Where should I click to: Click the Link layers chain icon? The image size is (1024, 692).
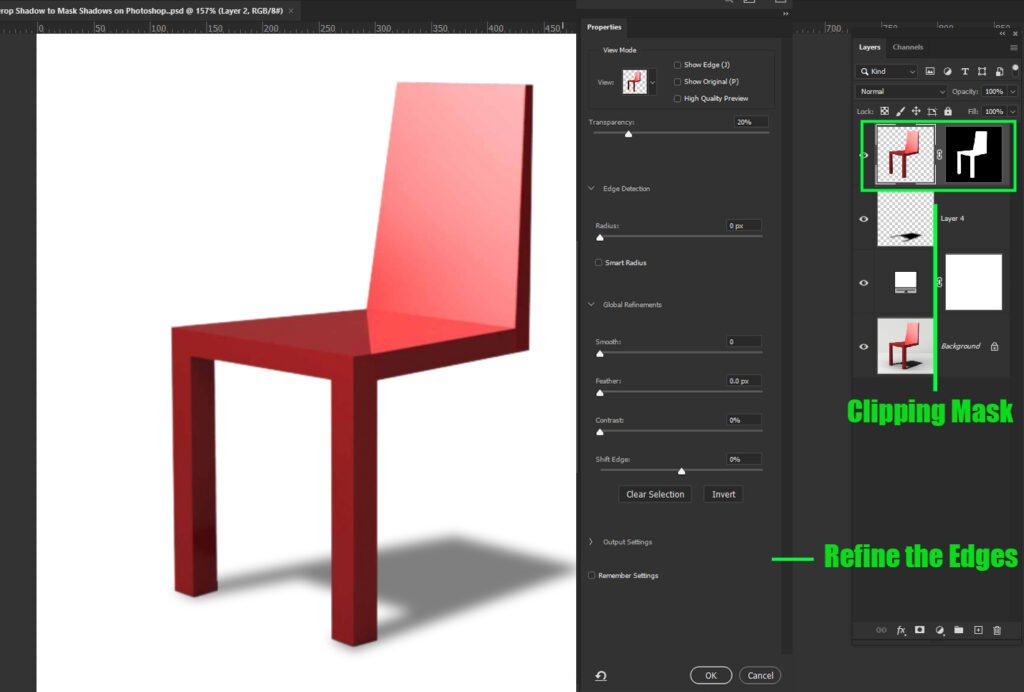(x=879, y=630)
